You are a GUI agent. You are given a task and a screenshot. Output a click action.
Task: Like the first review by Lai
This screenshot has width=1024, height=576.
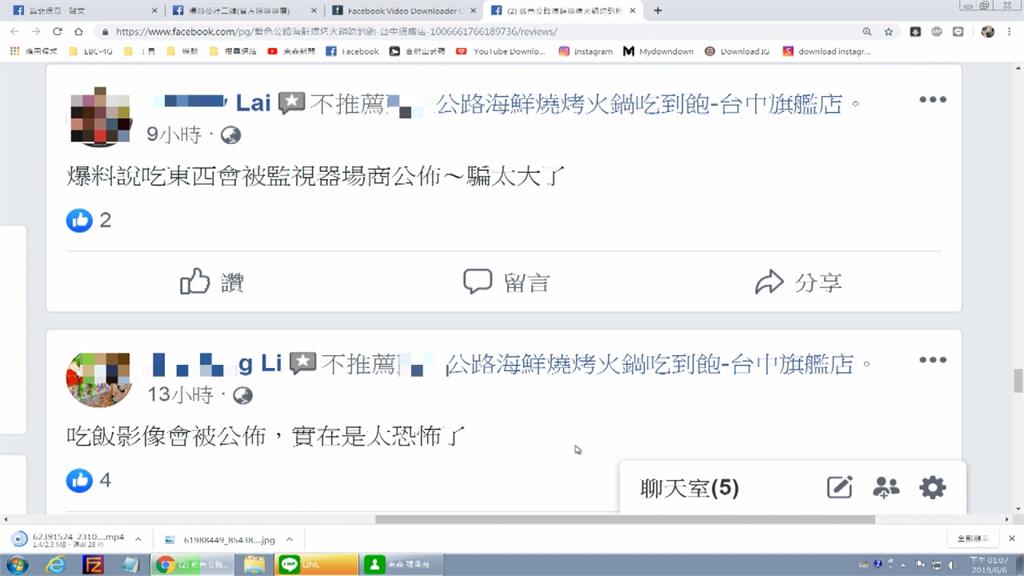point(212,282)
